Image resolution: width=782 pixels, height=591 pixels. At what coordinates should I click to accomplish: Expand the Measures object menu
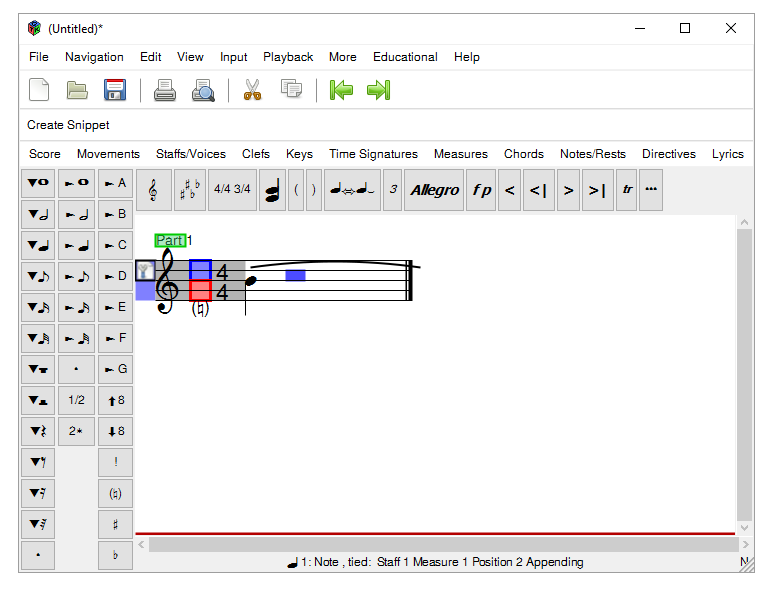point(461,154)
